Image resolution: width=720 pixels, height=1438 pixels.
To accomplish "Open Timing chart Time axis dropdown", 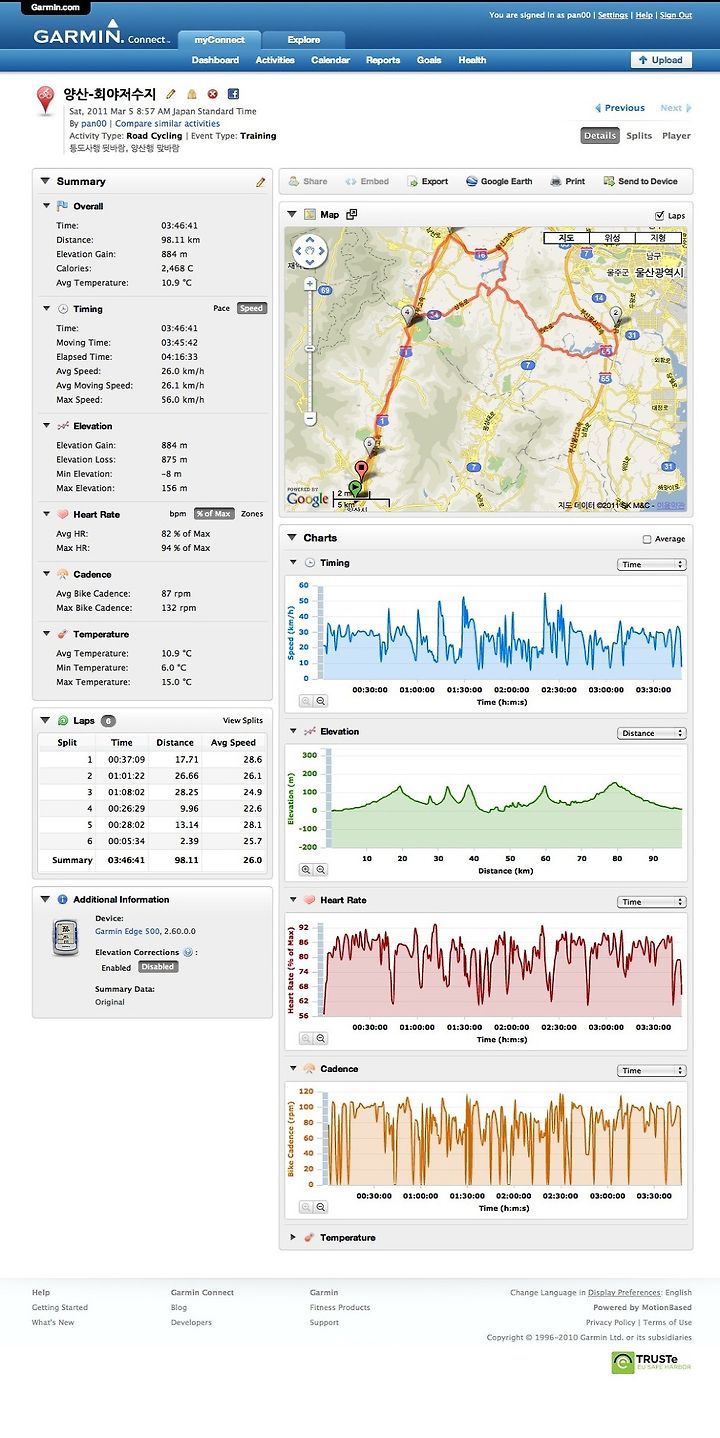I will click(x=651, y=565).
